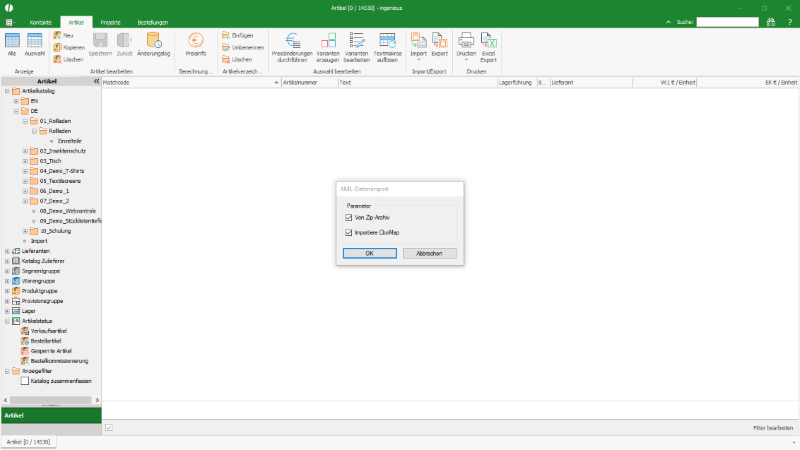Screen dimensions: 800x450
Task: Expand 10_Schulung folder
Action: 25,231
